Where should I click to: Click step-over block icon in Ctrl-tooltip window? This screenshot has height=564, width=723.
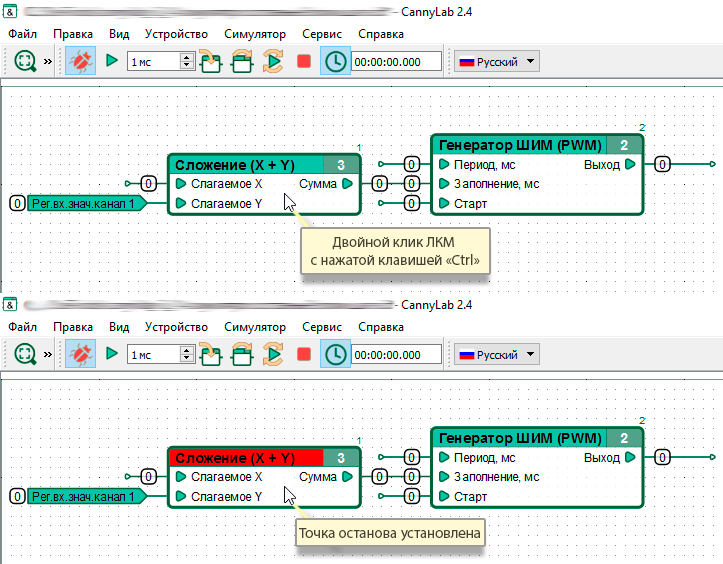tap(242, 61)
